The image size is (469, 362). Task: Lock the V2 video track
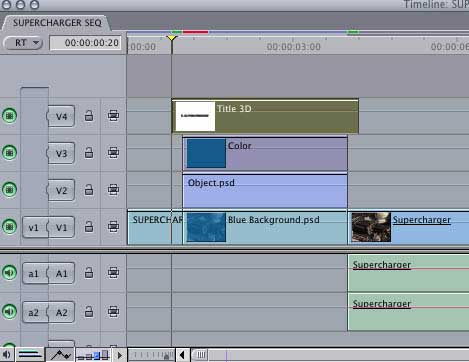click(x=89, y=190)
